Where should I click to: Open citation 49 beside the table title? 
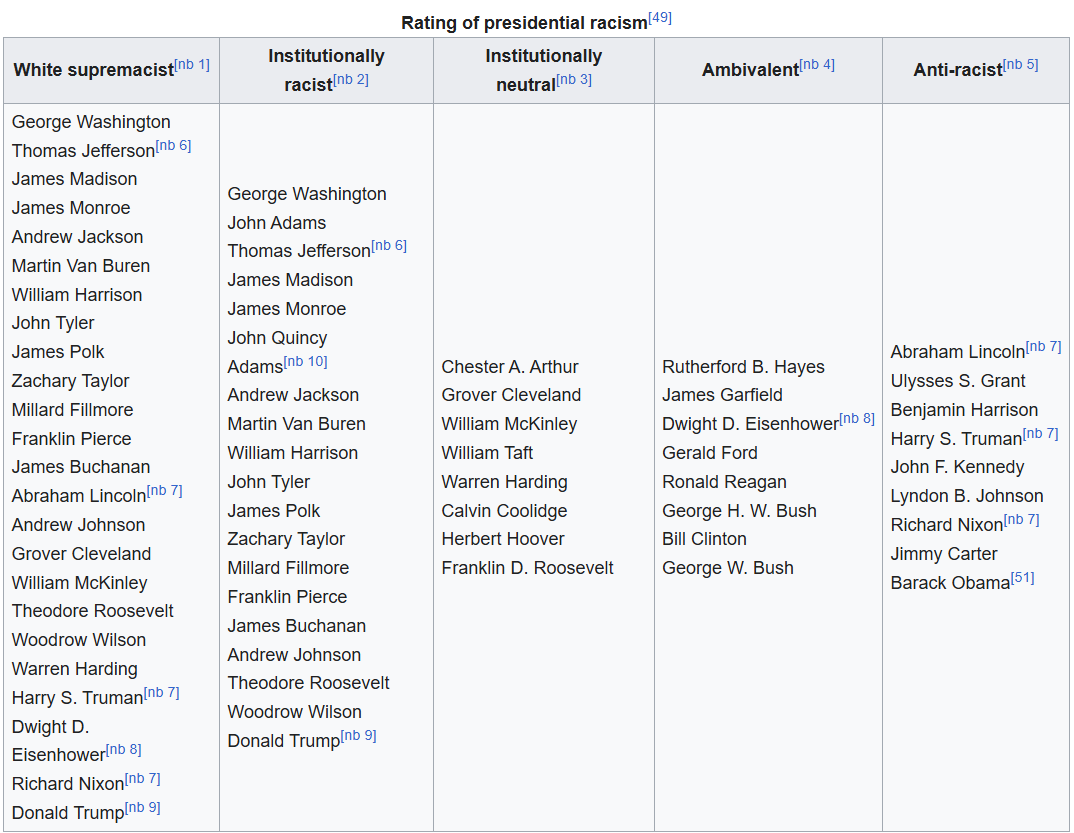[x=660, y=18]
